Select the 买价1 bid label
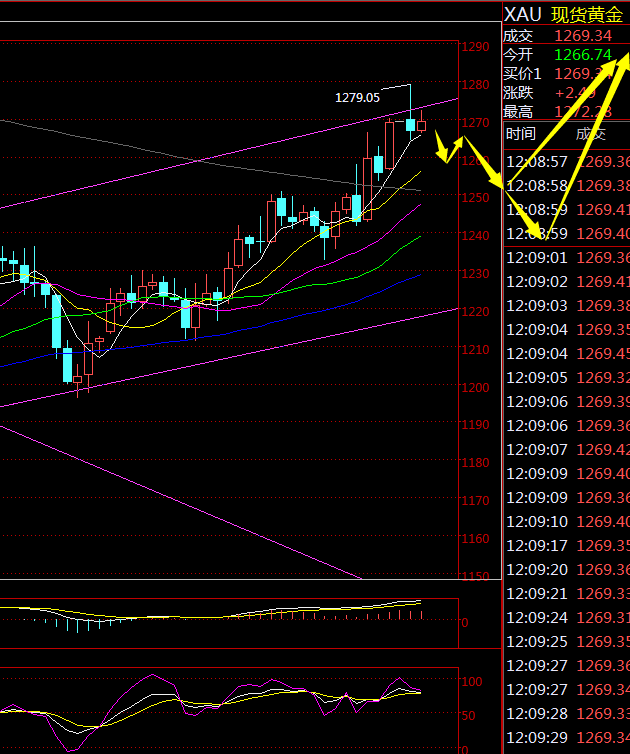The image size is (630, 754). 522,74
